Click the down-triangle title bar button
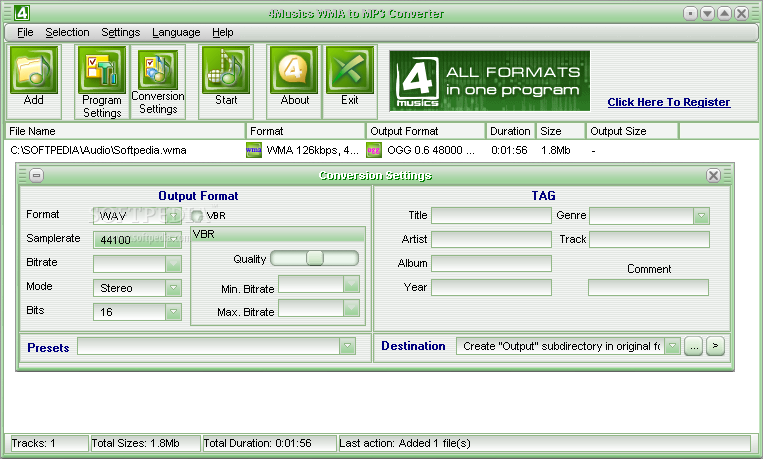The image size is (763, 459). click(x=707, y=14)
